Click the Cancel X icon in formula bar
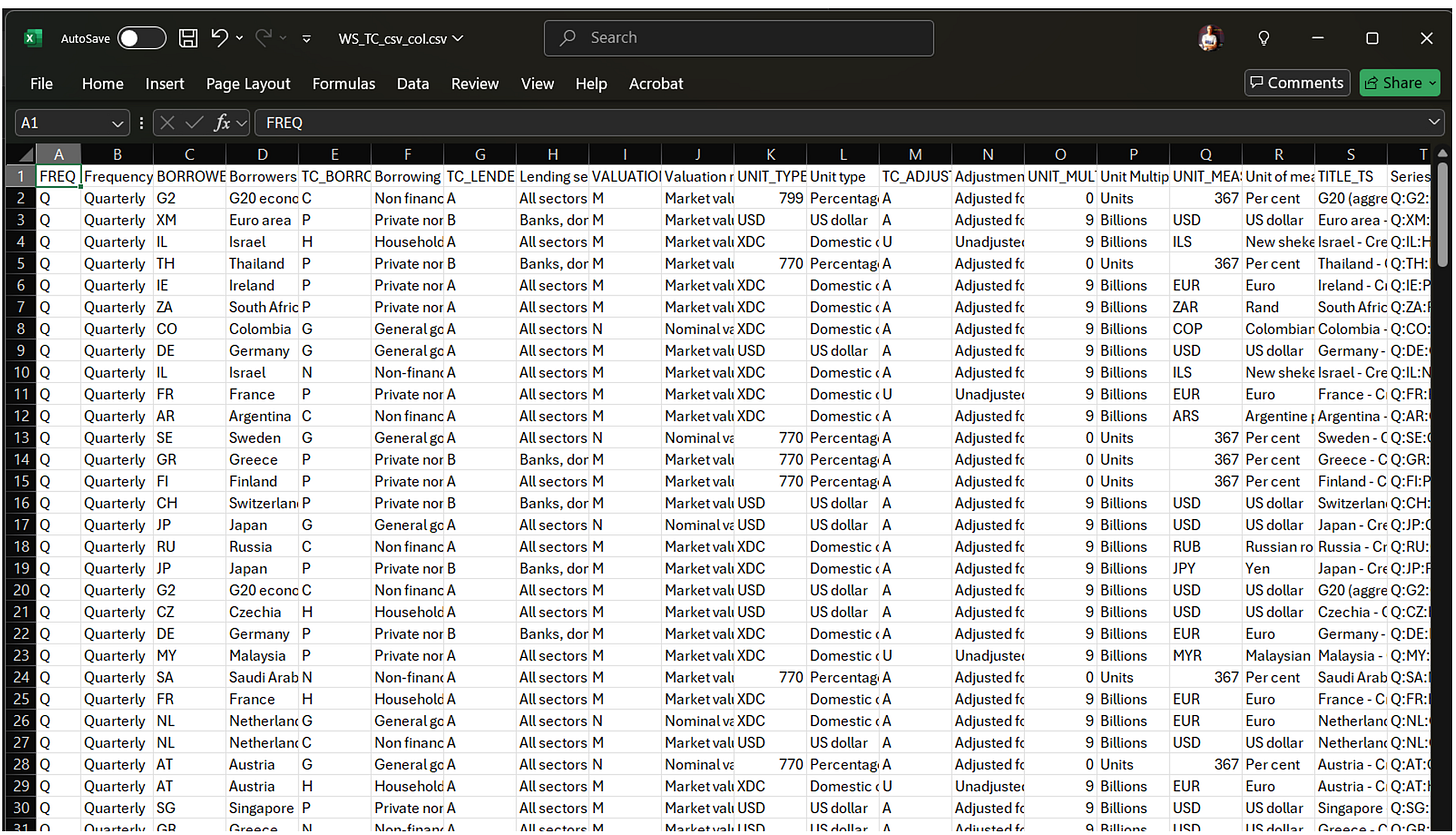Screen dimensions: 1456x835 click(167, 122)
